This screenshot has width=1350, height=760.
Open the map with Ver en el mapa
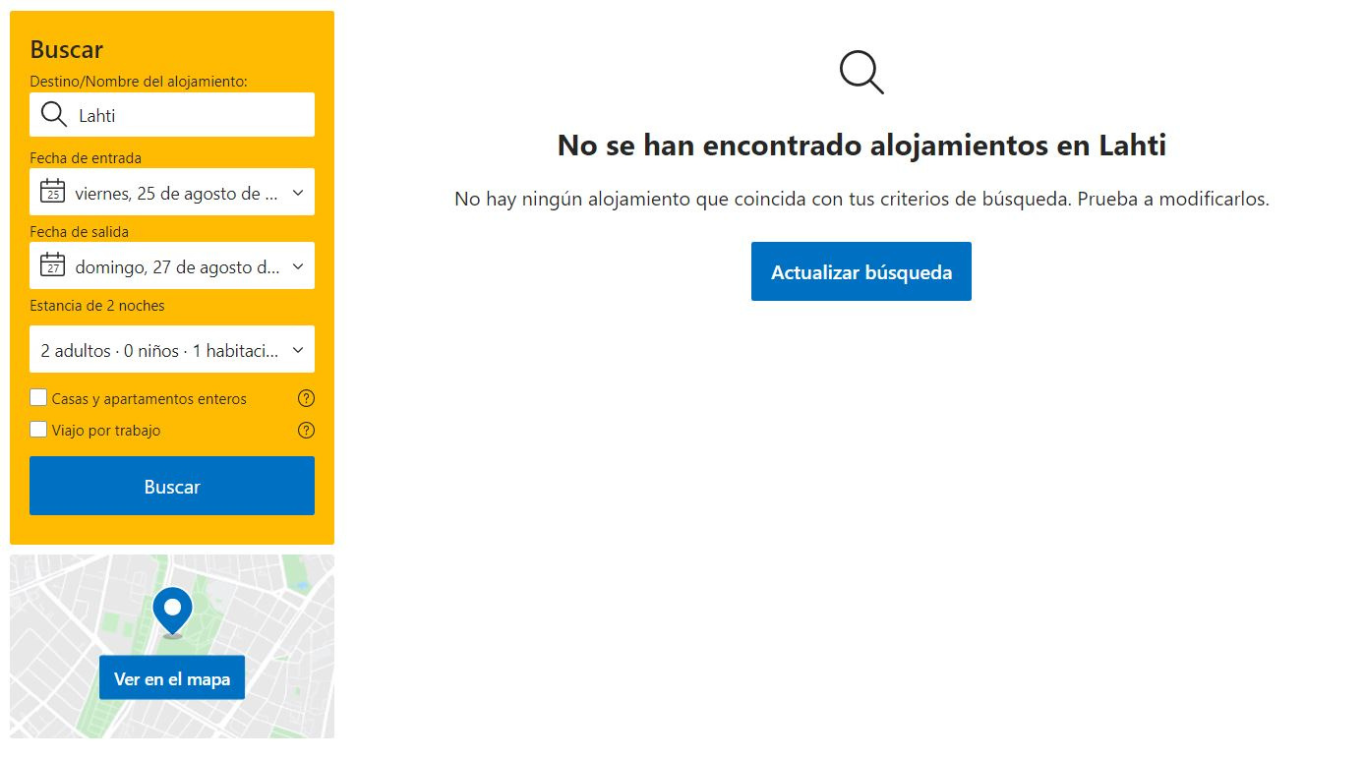(172, 679)
